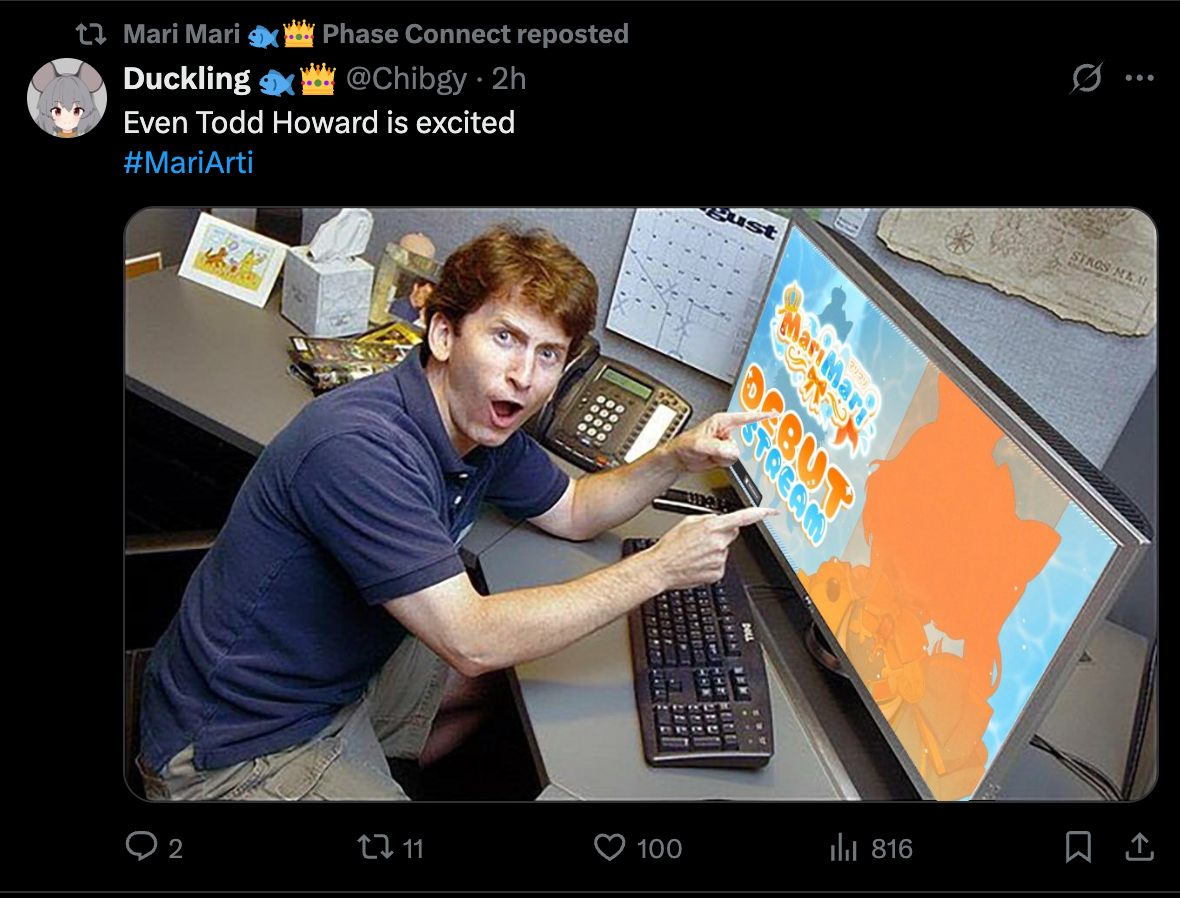The image size is (1180, 898).
Task: Click the 816 views count
Action: (x=892, y=849)
